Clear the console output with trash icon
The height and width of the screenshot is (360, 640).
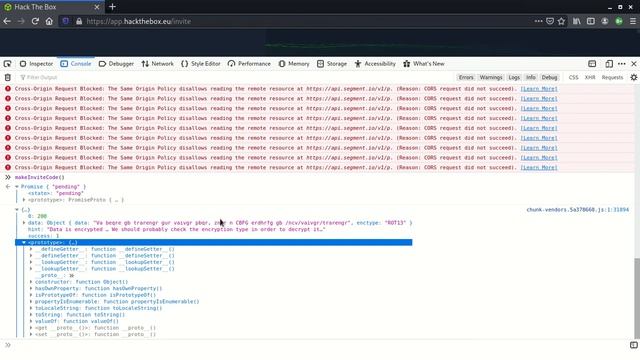click(7, 77)
